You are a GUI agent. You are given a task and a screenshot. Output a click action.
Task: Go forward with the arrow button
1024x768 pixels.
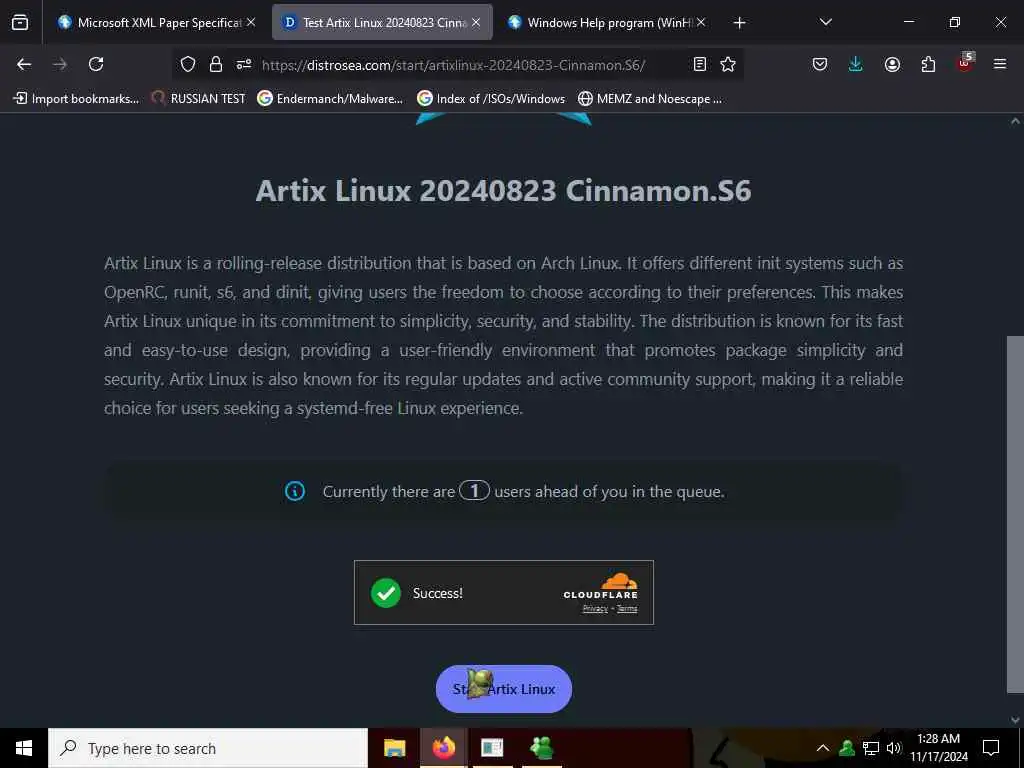click(x=60, y=64)
